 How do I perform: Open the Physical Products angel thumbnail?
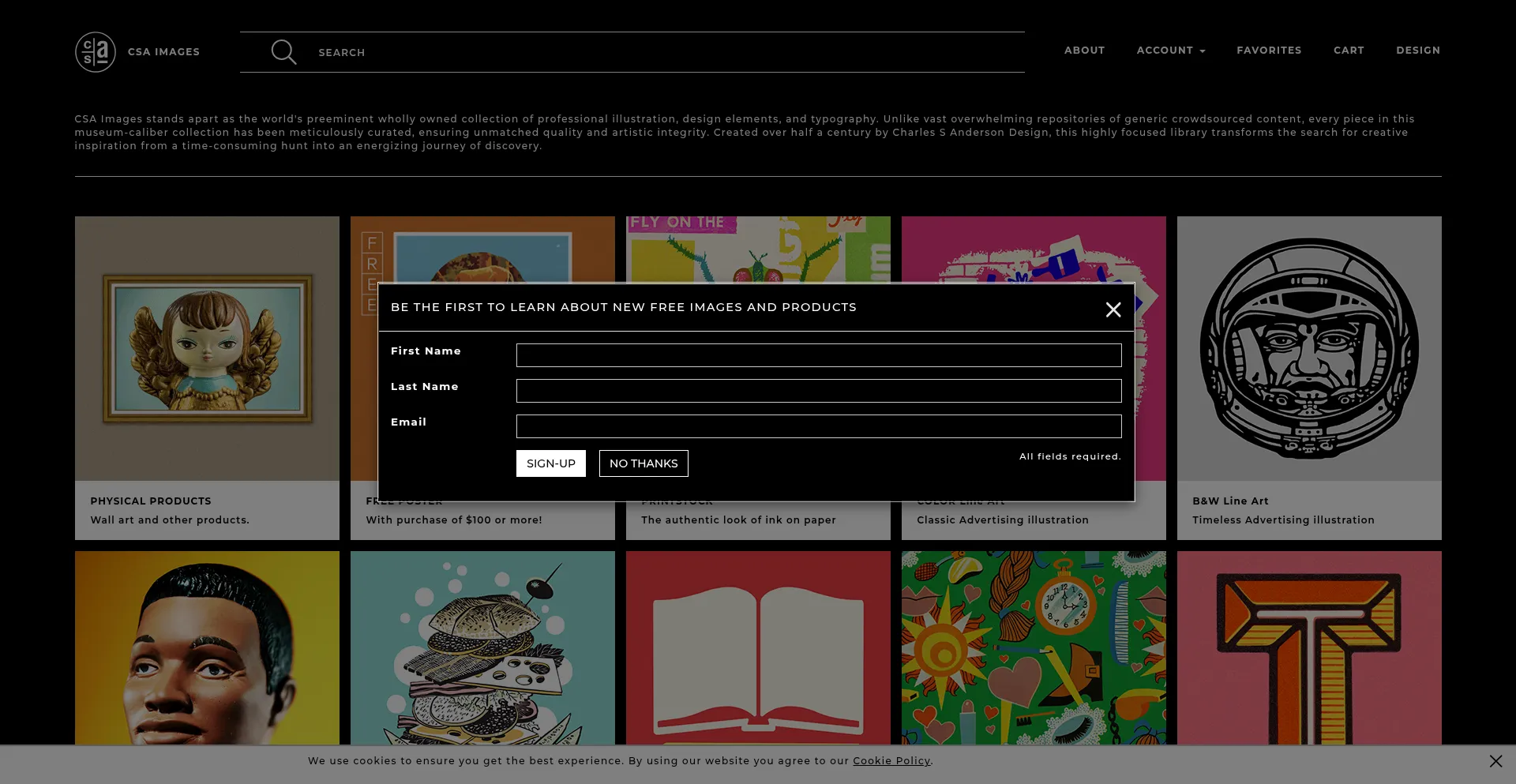(x=207, y=349)
